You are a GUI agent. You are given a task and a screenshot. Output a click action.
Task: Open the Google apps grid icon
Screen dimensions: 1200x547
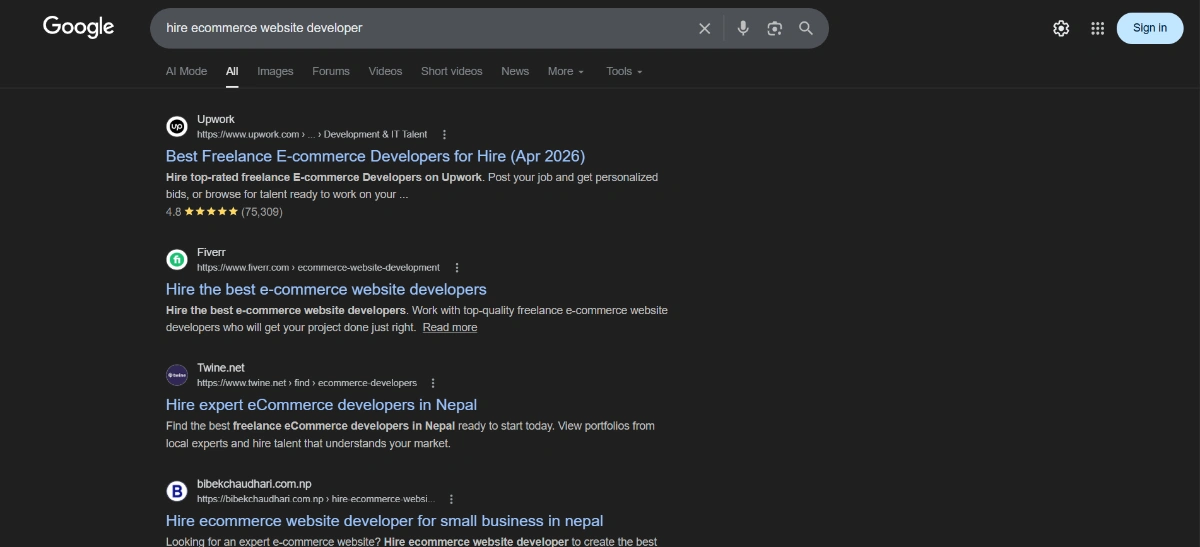click(x=1097, y=28)
